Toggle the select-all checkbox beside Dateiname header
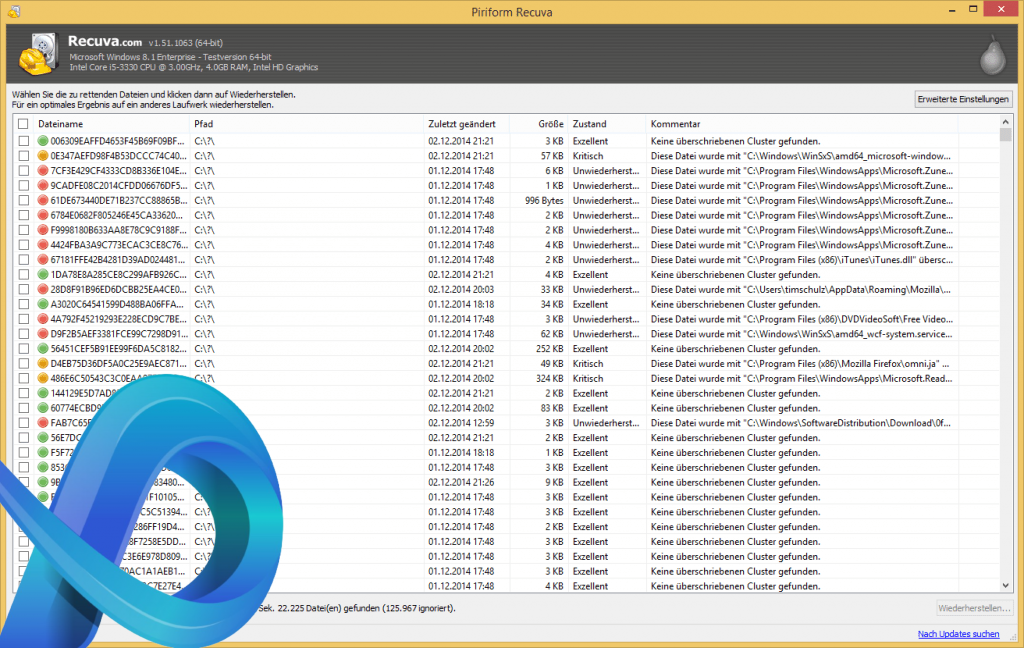1024x648 pixels. [x=24, y=124]
